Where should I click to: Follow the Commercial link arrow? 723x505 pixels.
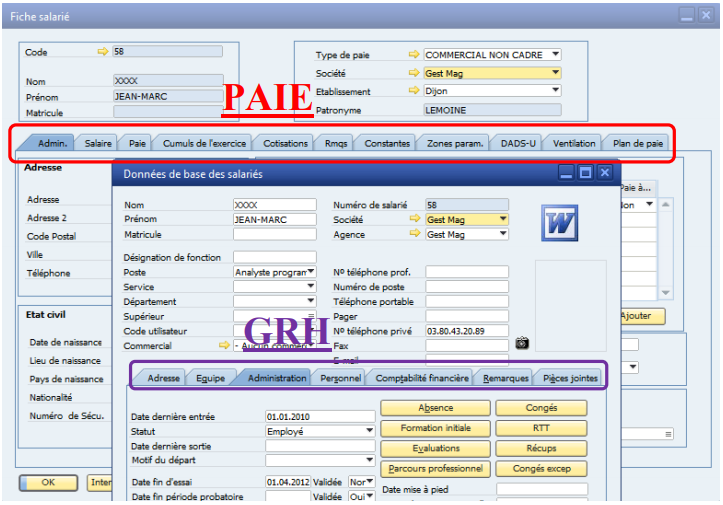coord(225,345)
